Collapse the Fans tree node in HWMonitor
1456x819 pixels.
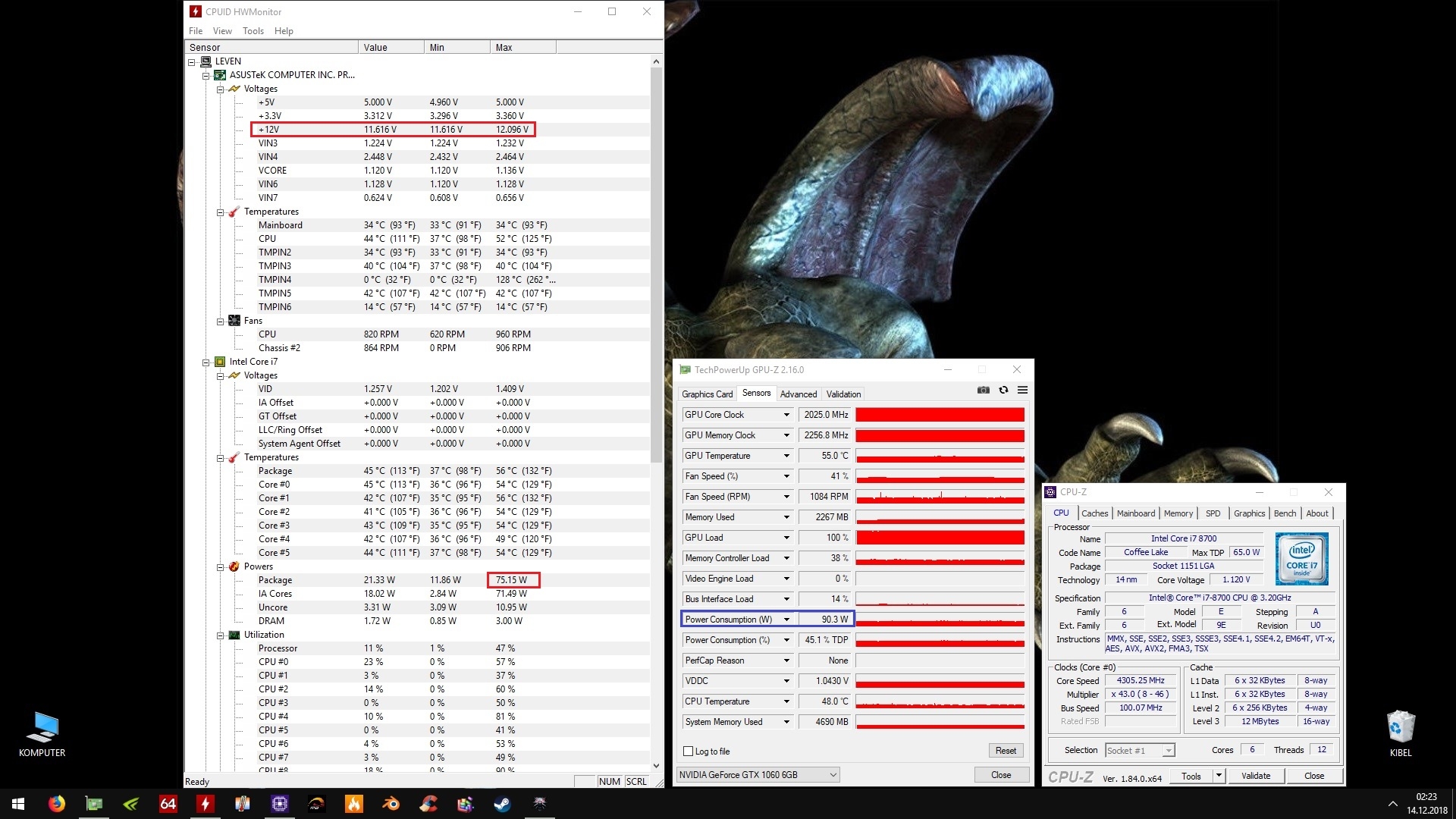pos(220,322)
